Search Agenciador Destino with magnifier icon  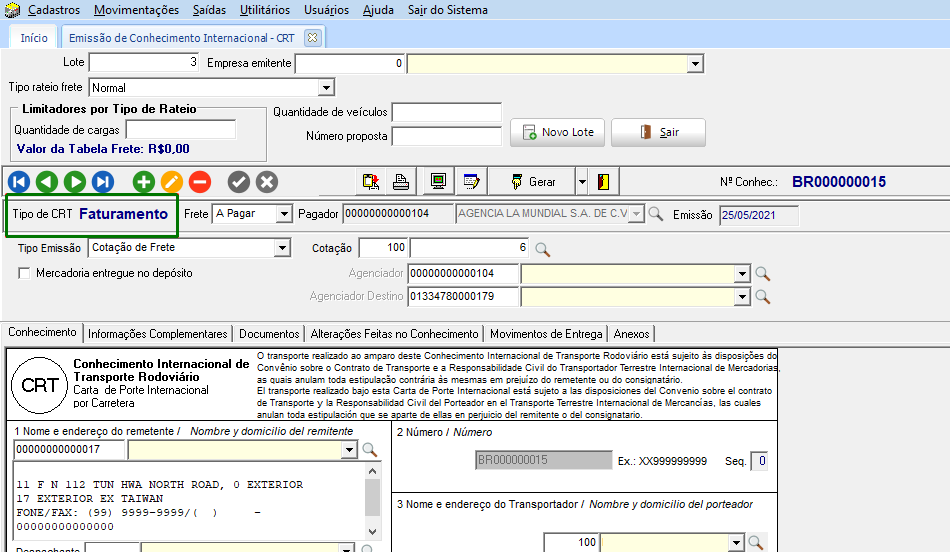click(763, 297)
